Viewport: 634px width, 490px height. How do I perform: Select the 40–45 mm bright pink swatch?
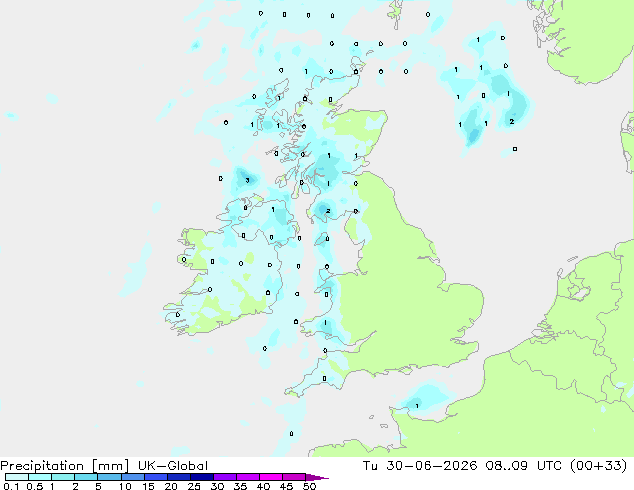(271, 477)
